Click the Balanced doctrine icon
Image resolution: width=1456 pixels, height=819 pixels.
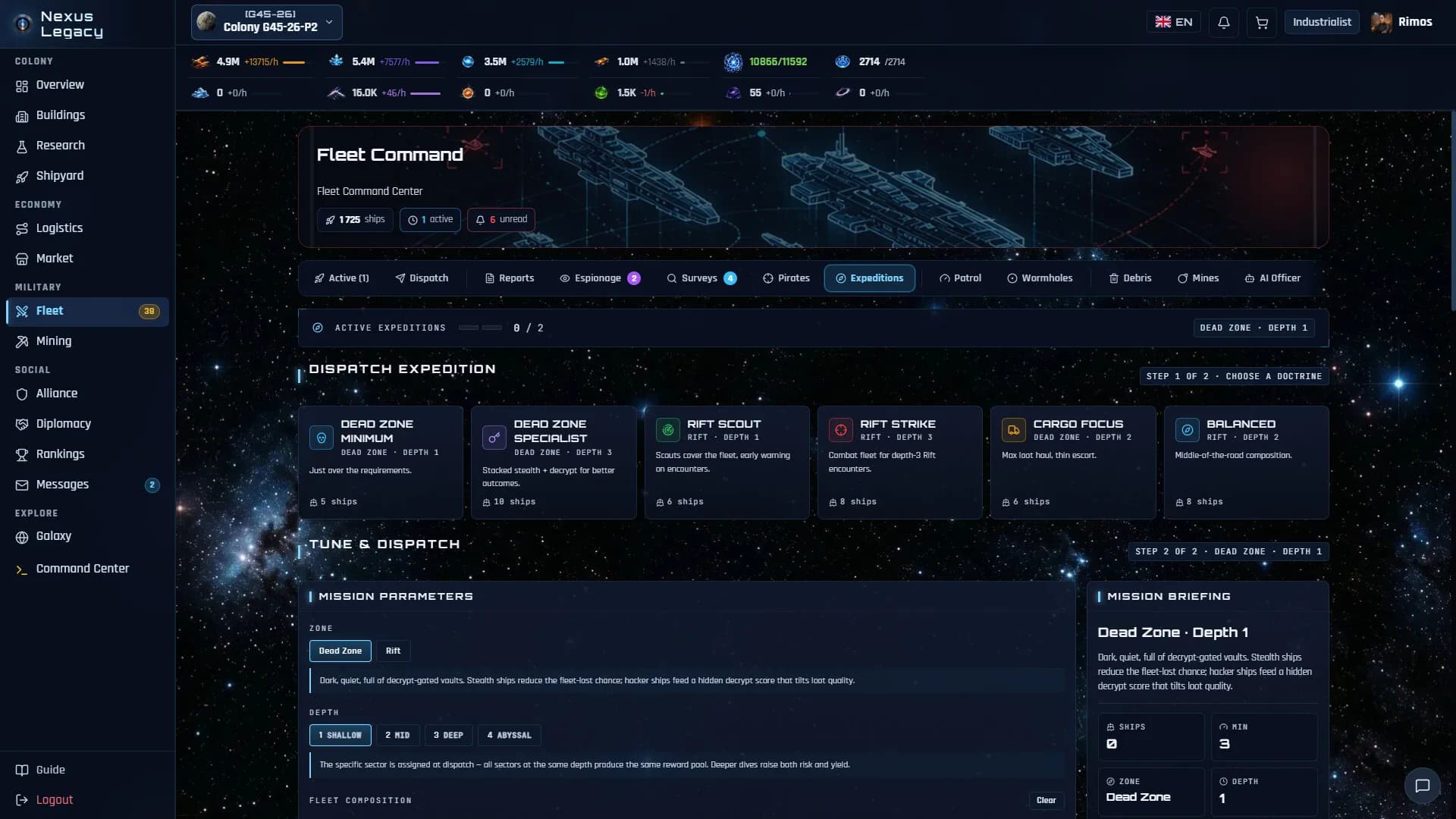(1187, 430)
